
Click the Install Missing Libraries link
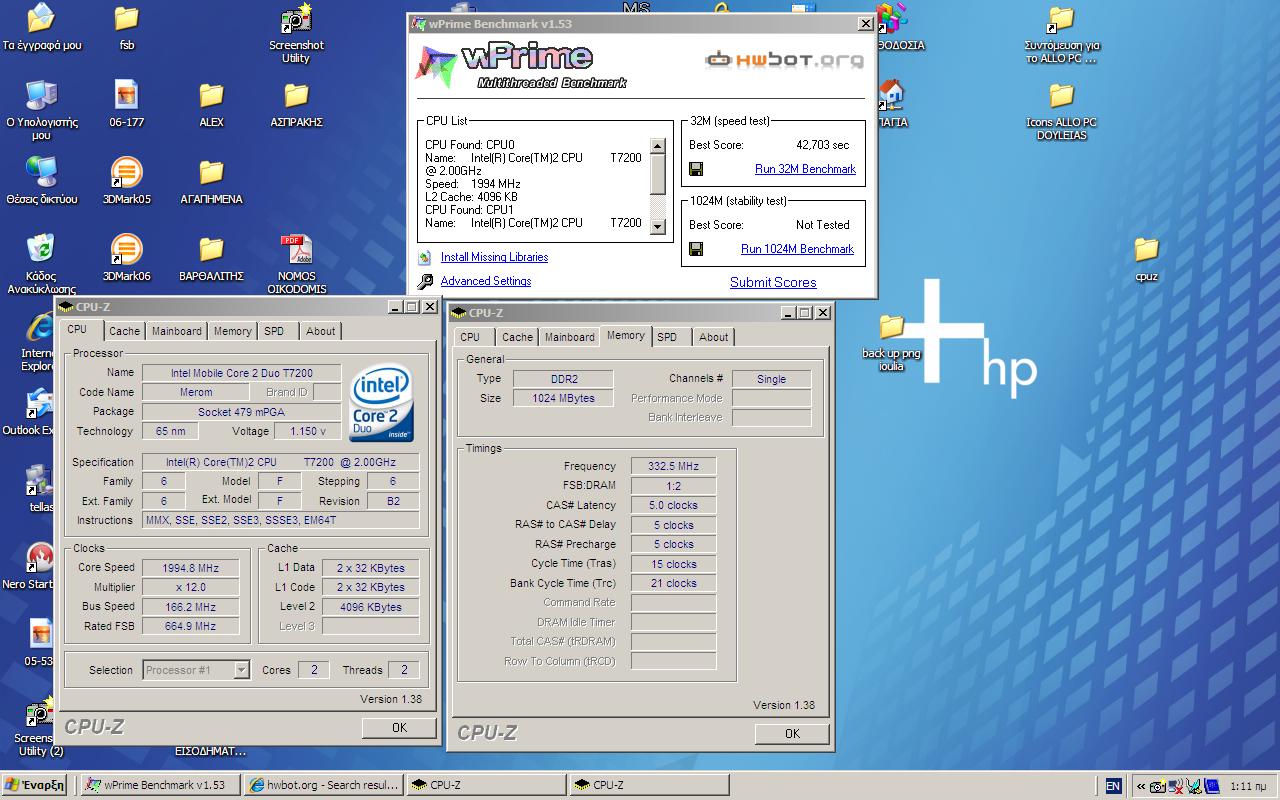tap(494, 257)
